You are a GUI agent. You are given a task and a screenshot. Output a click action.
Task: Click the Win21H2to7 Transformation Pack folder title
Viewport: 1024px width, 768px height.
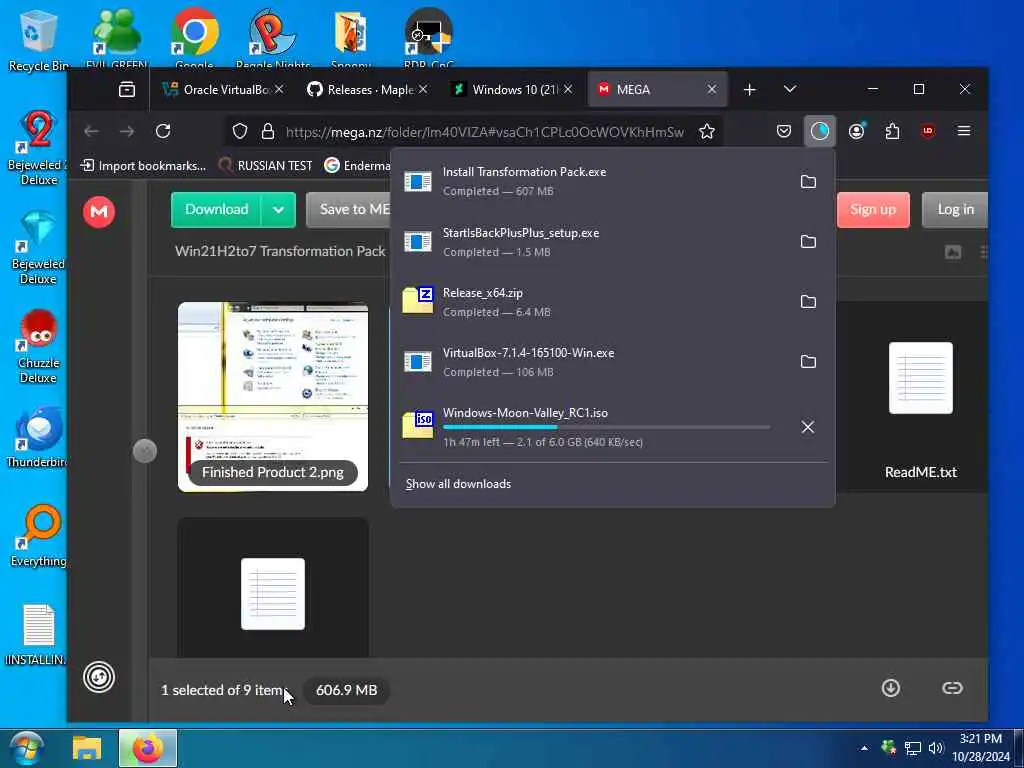tap(280, 251)
